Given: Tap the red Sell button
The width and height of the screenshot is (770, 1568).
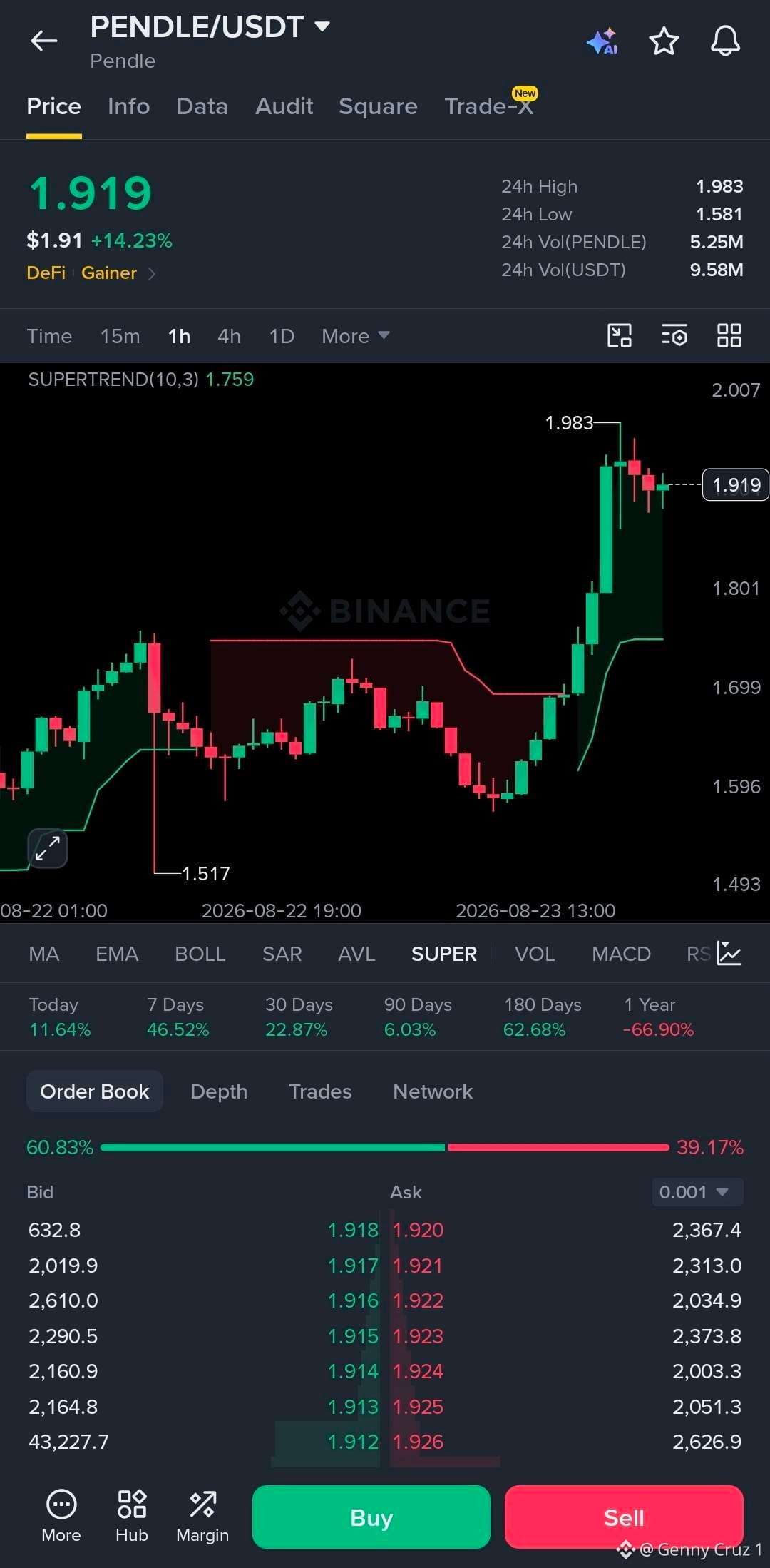Looking at the screenshot, I should [x=624, y=1517].
